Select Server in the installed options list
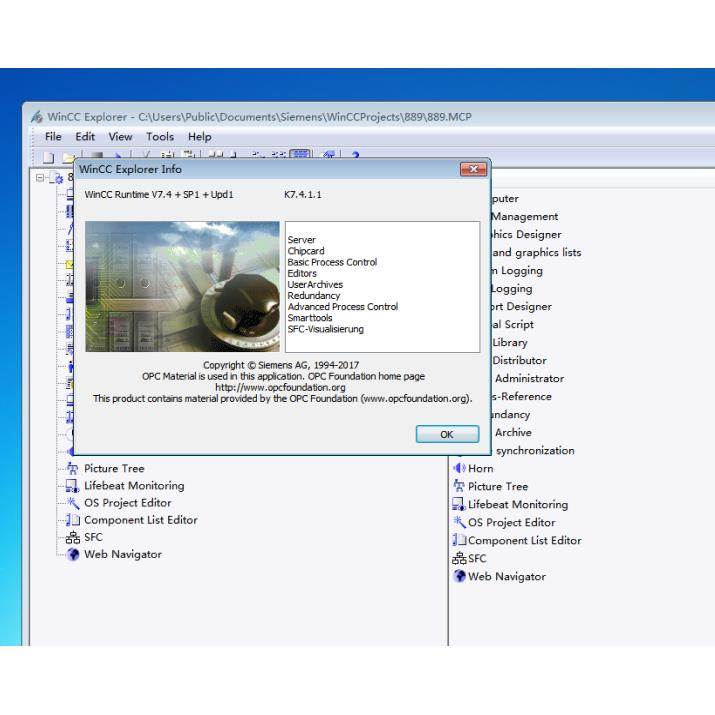Viewport: 715px width, 715px height. (x=301, y=240)
